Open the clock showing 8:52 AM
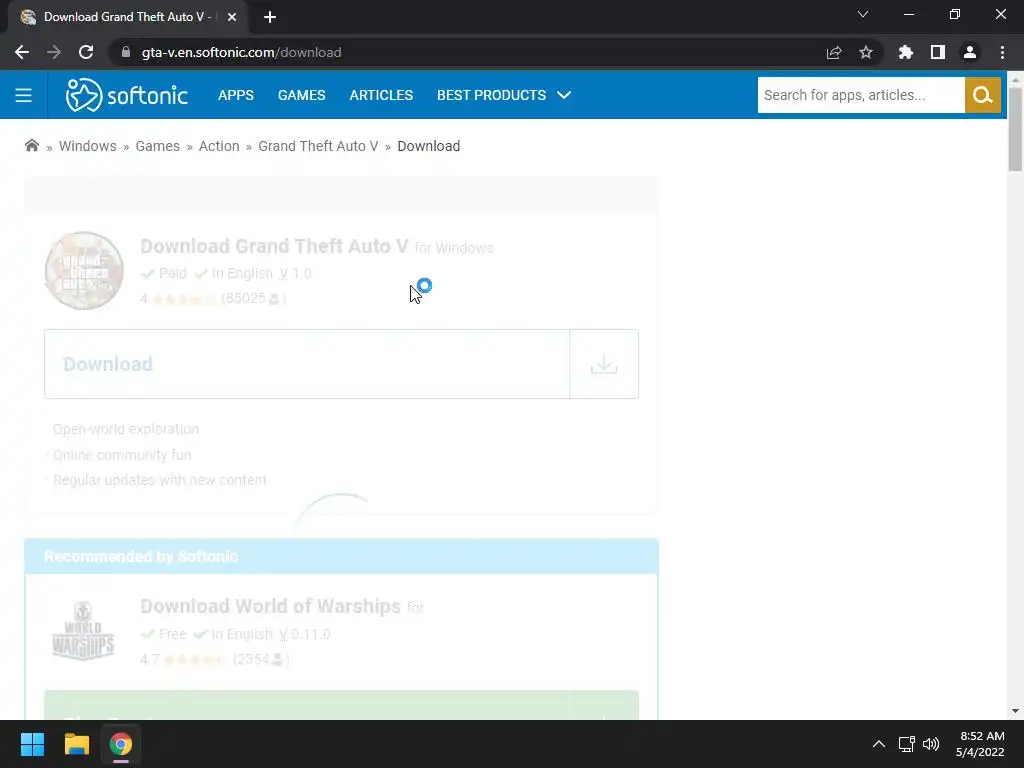Image resolution: width=1024 pixels, height=768 pixels. 980,744
